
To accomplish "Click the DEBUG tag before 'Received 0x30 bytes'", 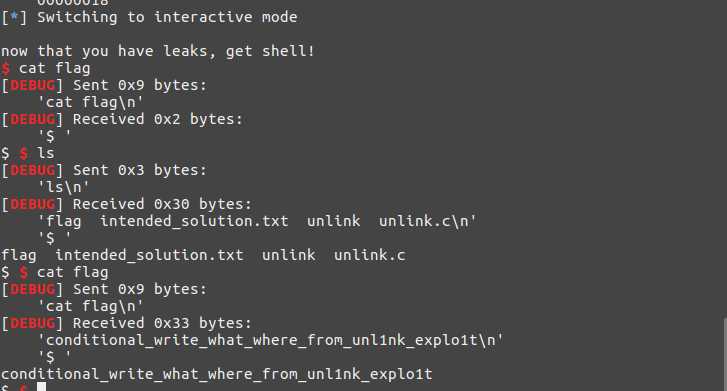I will pyautogui.click(x=32, y=204).
